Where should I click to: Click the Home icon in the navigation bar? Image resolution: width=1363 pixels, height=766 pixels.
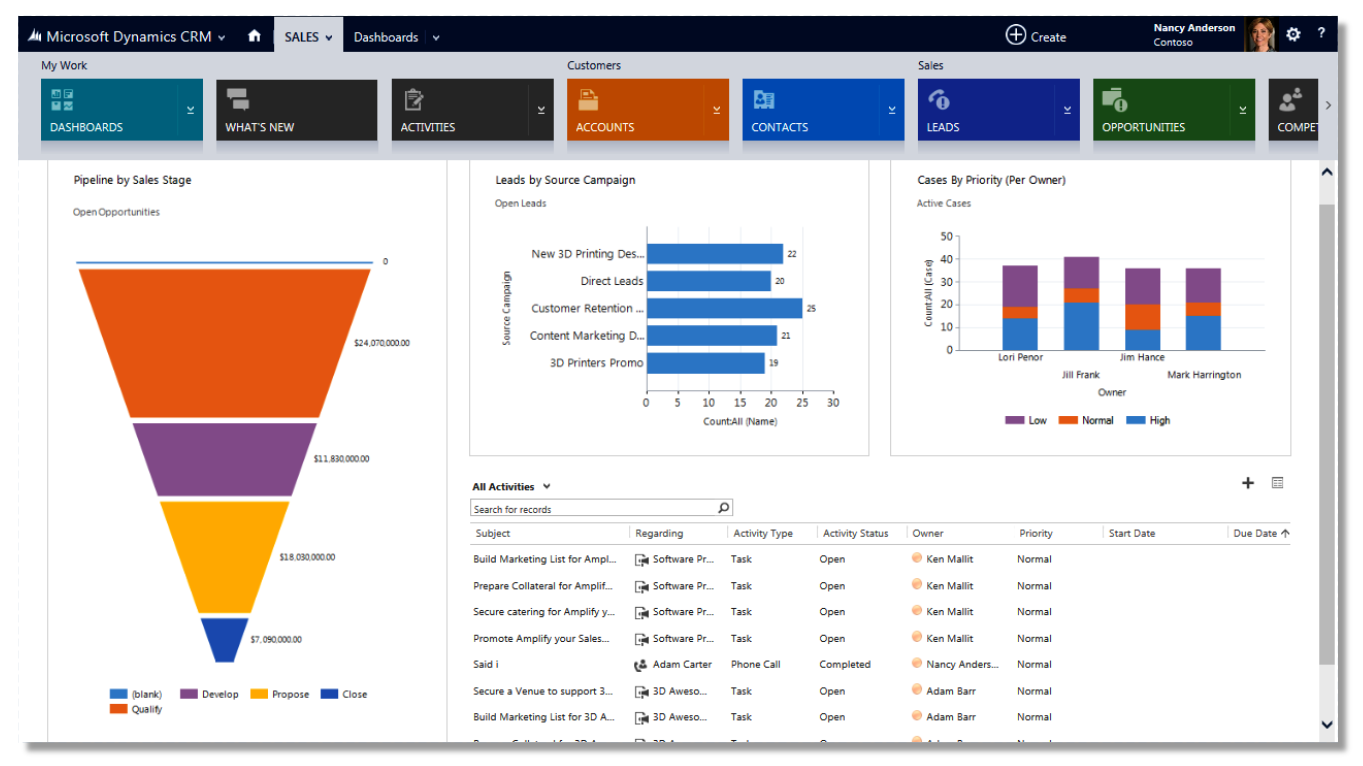coord(255,35)
